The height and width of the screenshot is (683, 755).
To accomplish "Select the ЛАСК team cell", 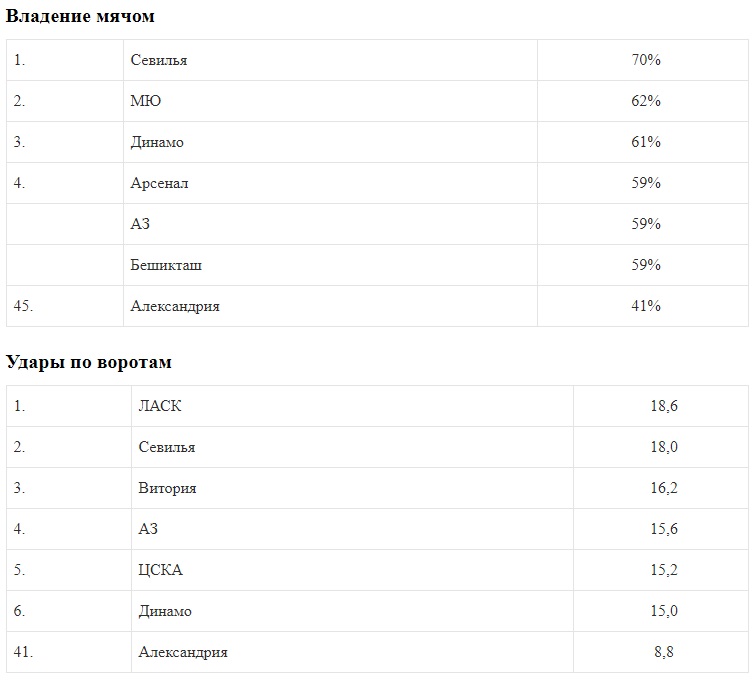I will click(160, 406).
